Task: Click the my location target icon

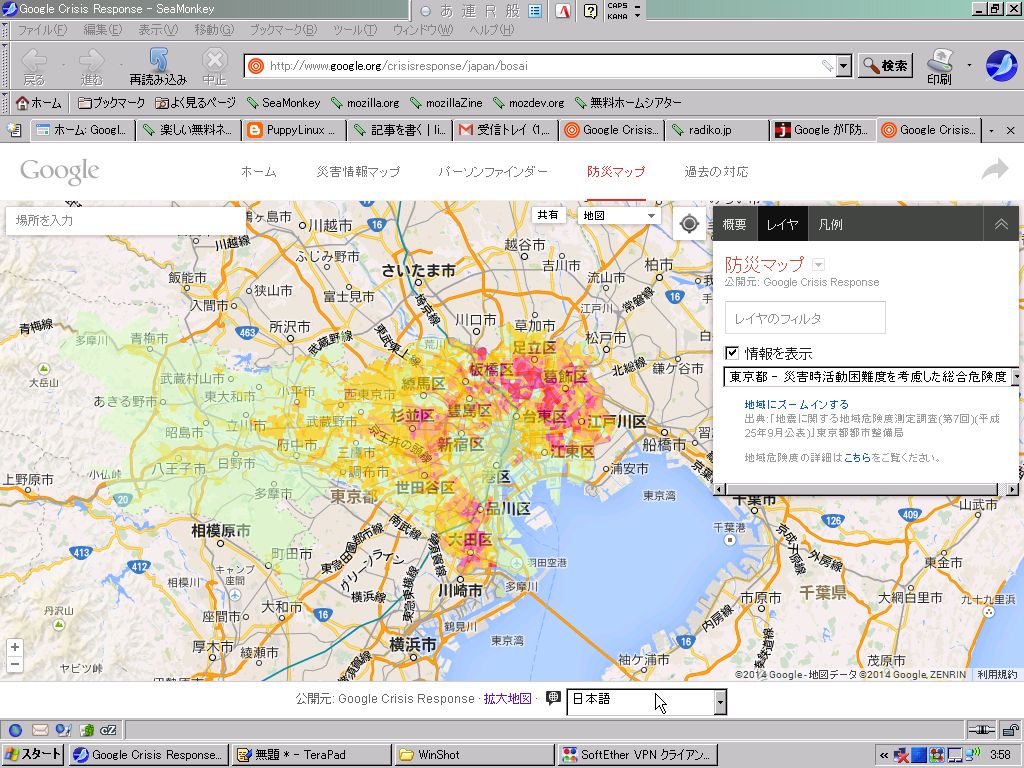Action: point(689,224)
